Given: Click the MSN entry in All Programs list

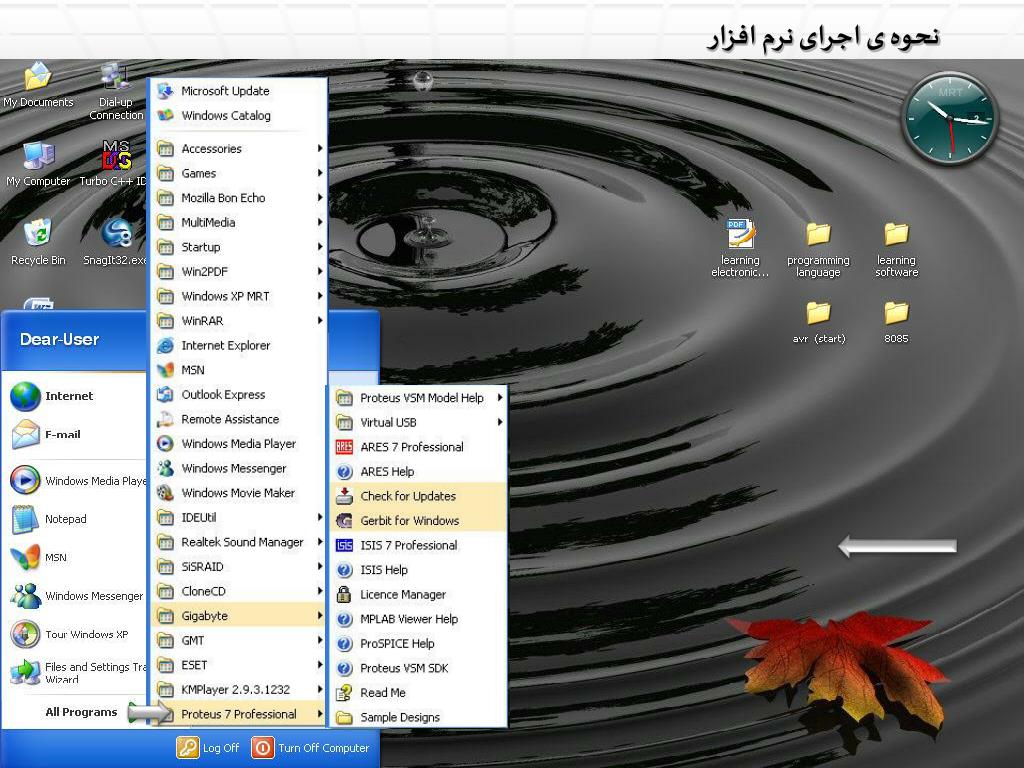Looking at the screenshot, I should 239,370.
